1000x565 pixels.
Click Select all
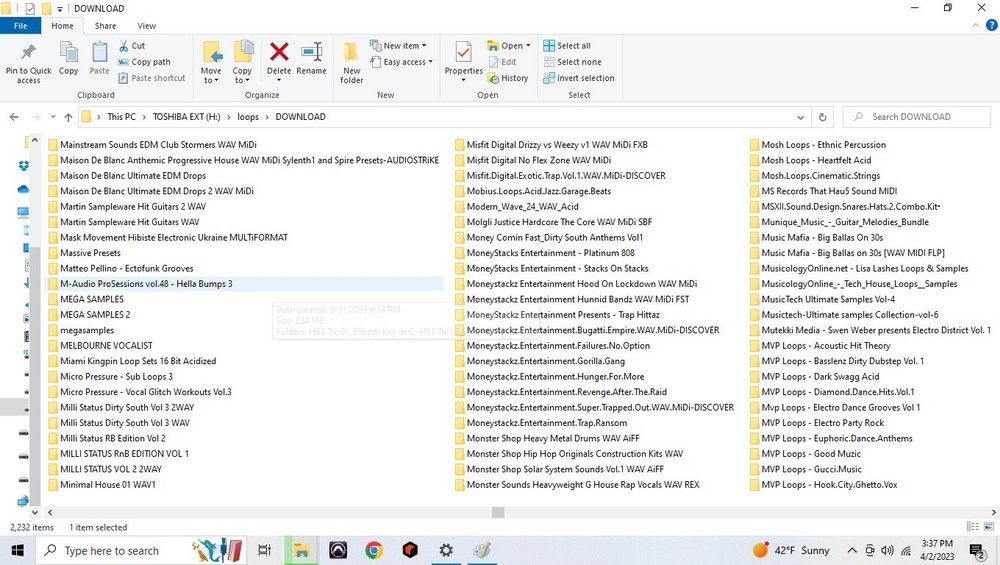click(567, 46)
